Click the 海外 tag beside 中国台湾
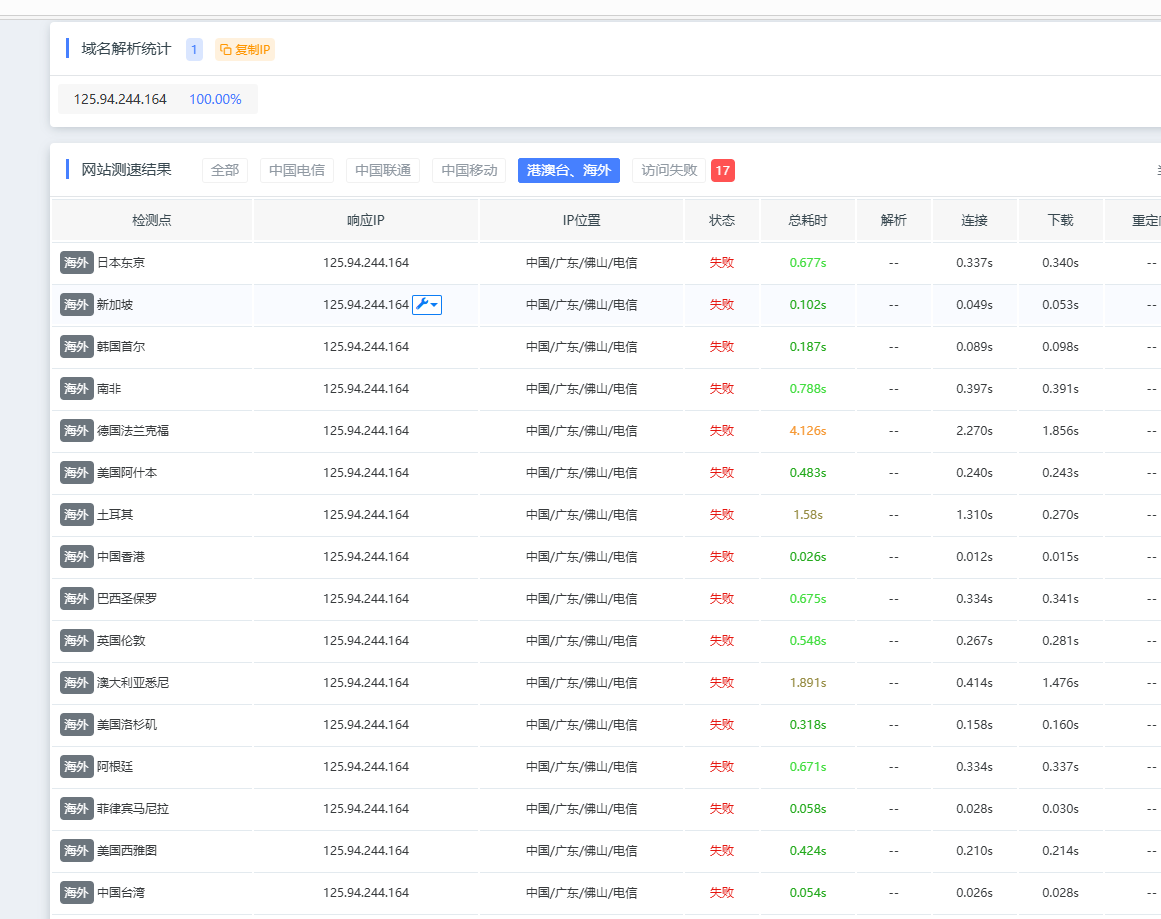 click(x=76, y=893)
